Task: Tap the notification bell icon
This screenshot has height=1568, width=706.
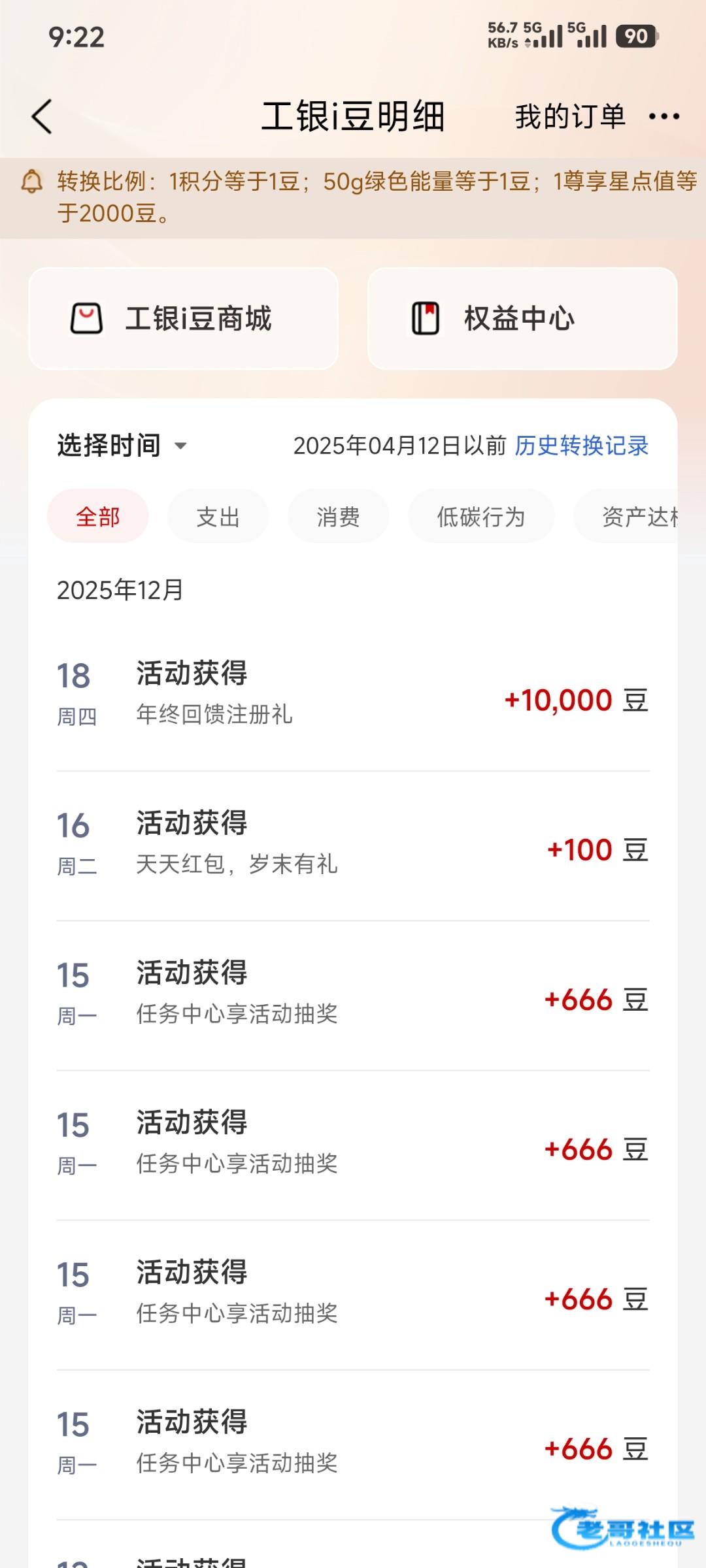Action: (32, 182)
